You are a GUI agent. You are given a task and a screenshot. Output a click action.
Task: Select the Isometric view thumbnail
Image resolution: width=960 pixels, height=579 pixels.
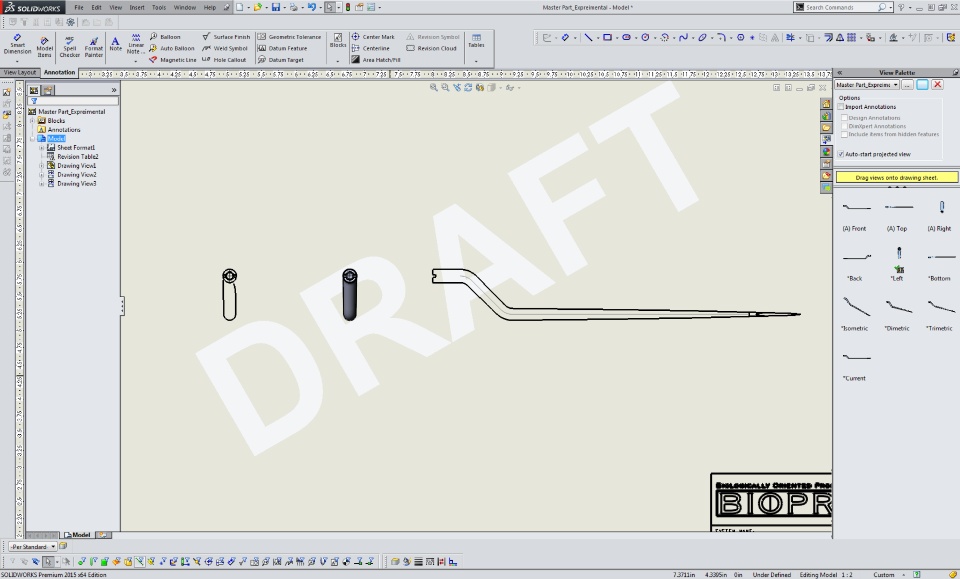855,307
